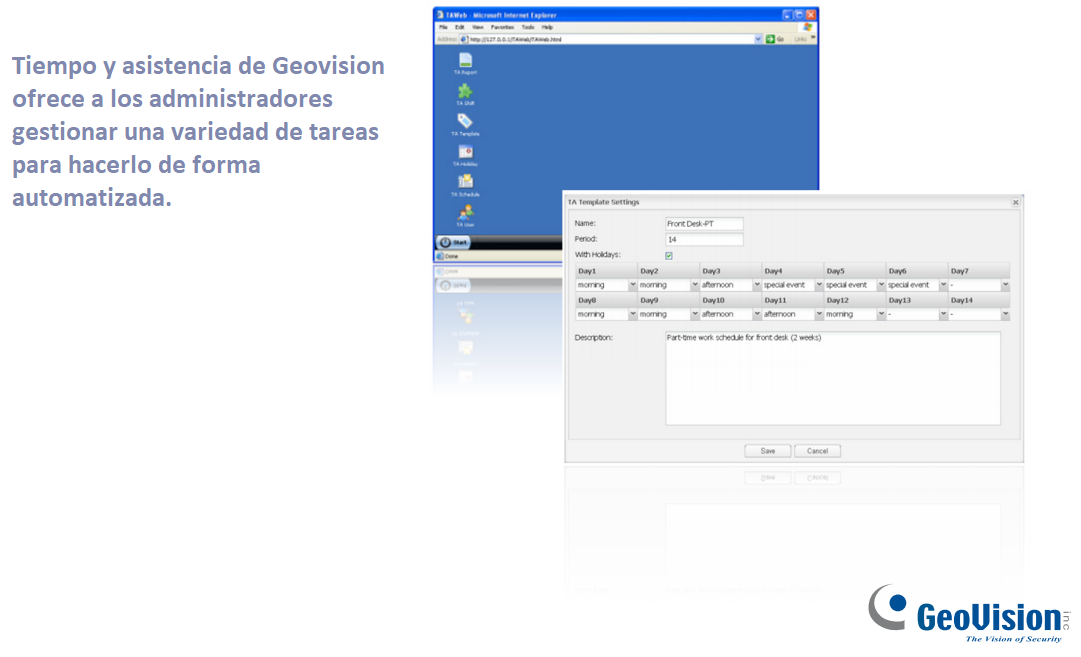
Task: Click the Start button in TAWeb
Action: [454, 242]
